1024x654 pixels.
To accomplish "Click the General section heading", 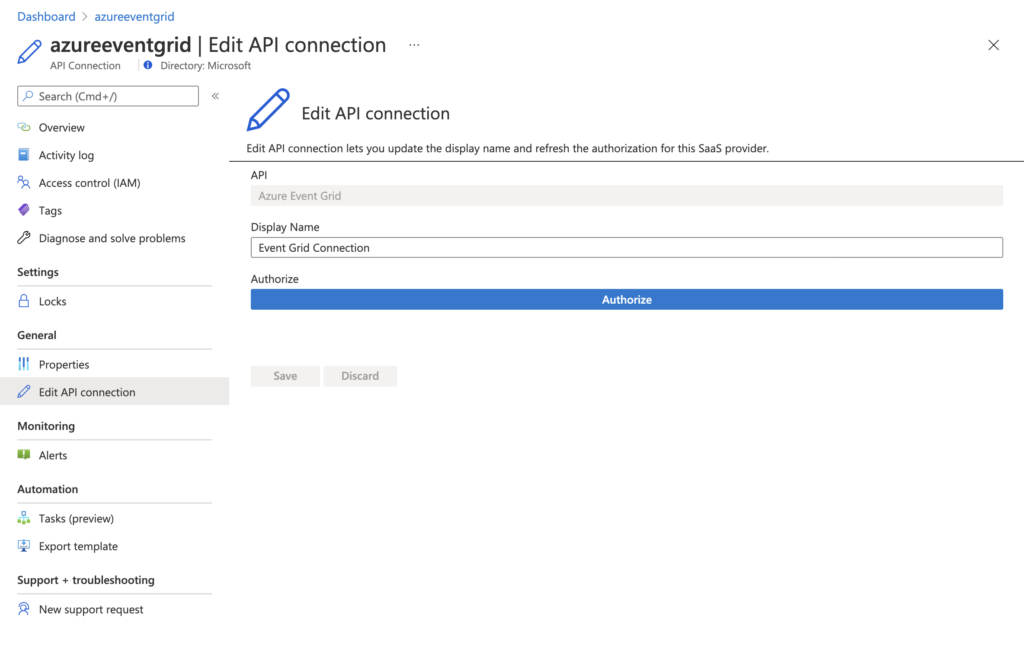I will click(37, 335).
